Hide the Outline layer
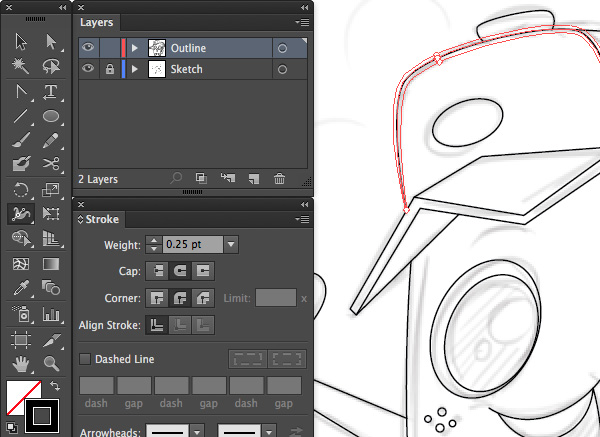Viewport: 600px width, 437px height. (x=88, y=47)
